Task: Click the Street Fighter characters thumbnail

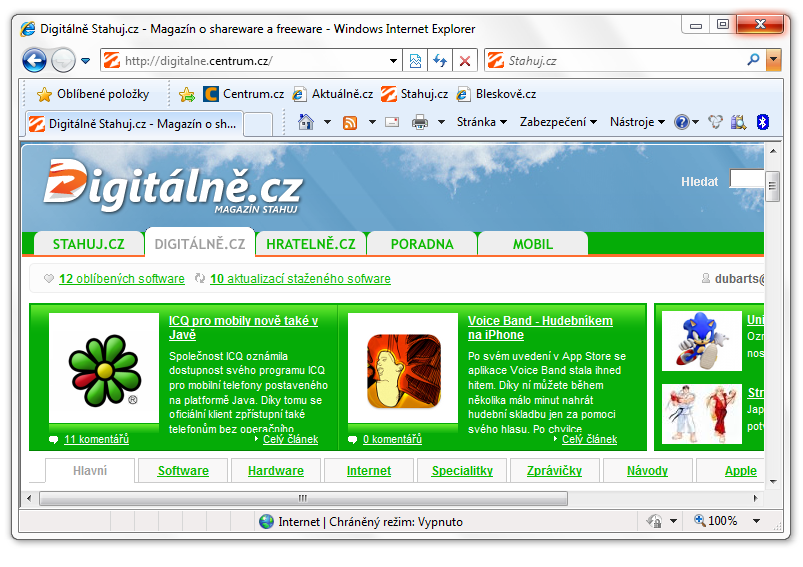Action: 702,414
